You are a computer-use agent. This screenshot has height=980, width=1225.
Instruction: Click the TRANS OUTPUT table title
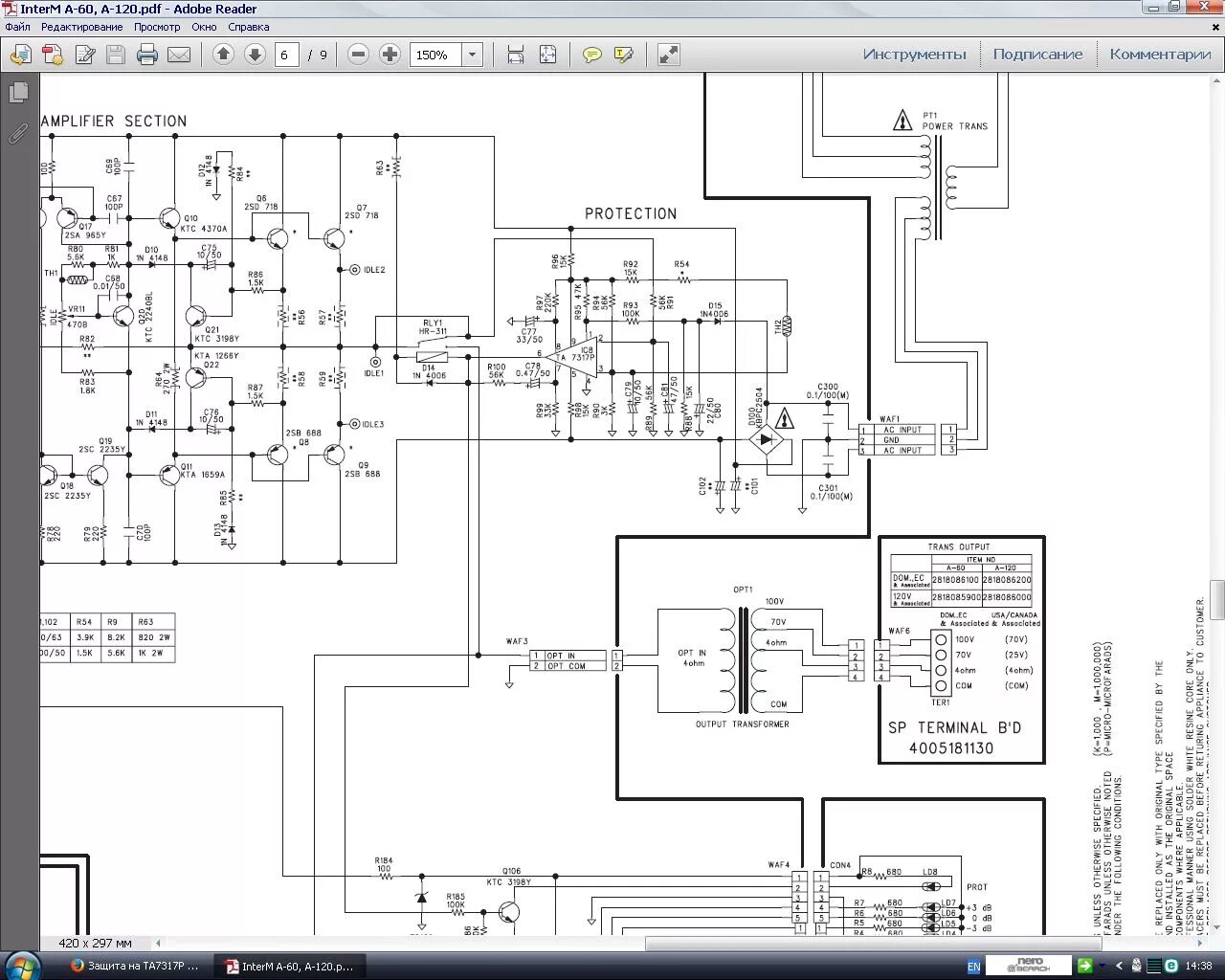pyautogui.click(x=959, y=547)
